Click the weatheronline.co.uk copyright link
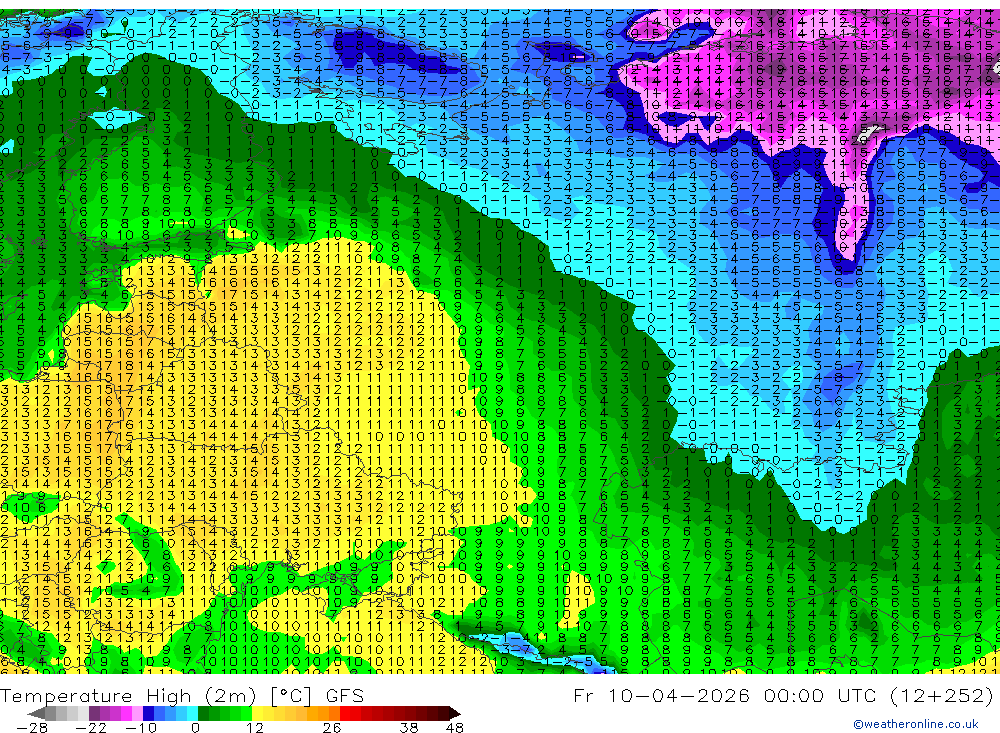Viewport: 1000px width, 733px height. tap(916, 724)
